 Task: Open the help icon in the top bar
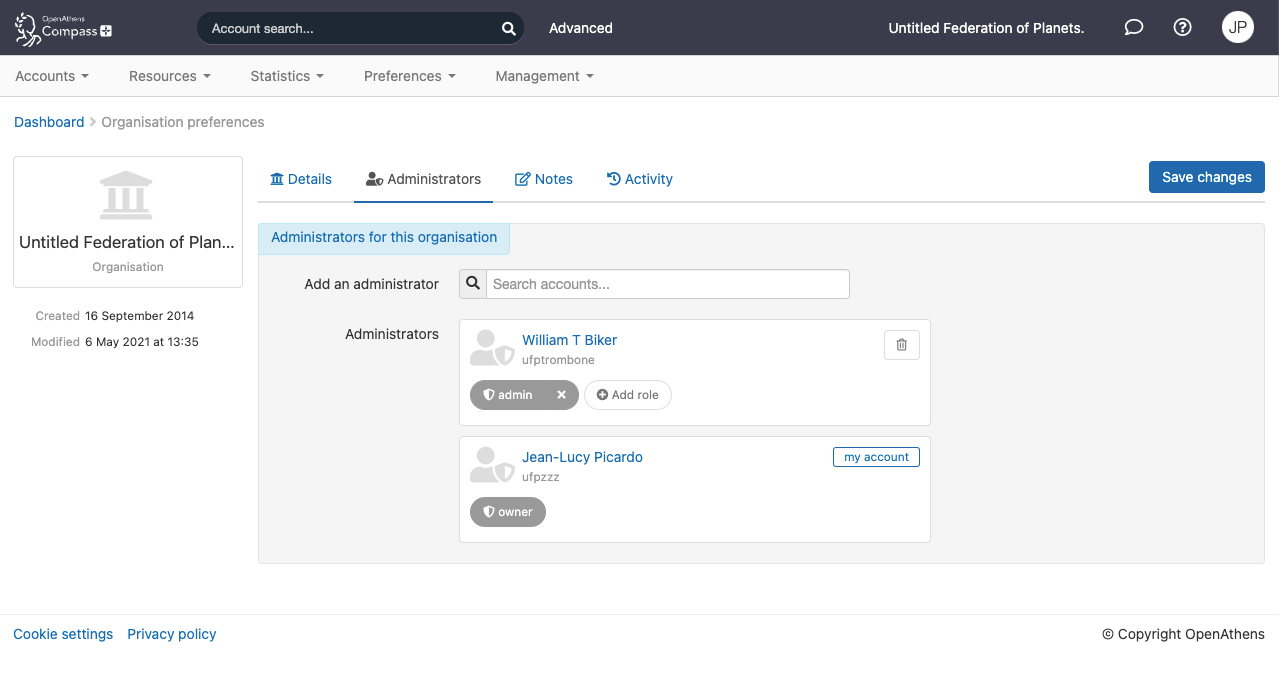point(1182,28)
